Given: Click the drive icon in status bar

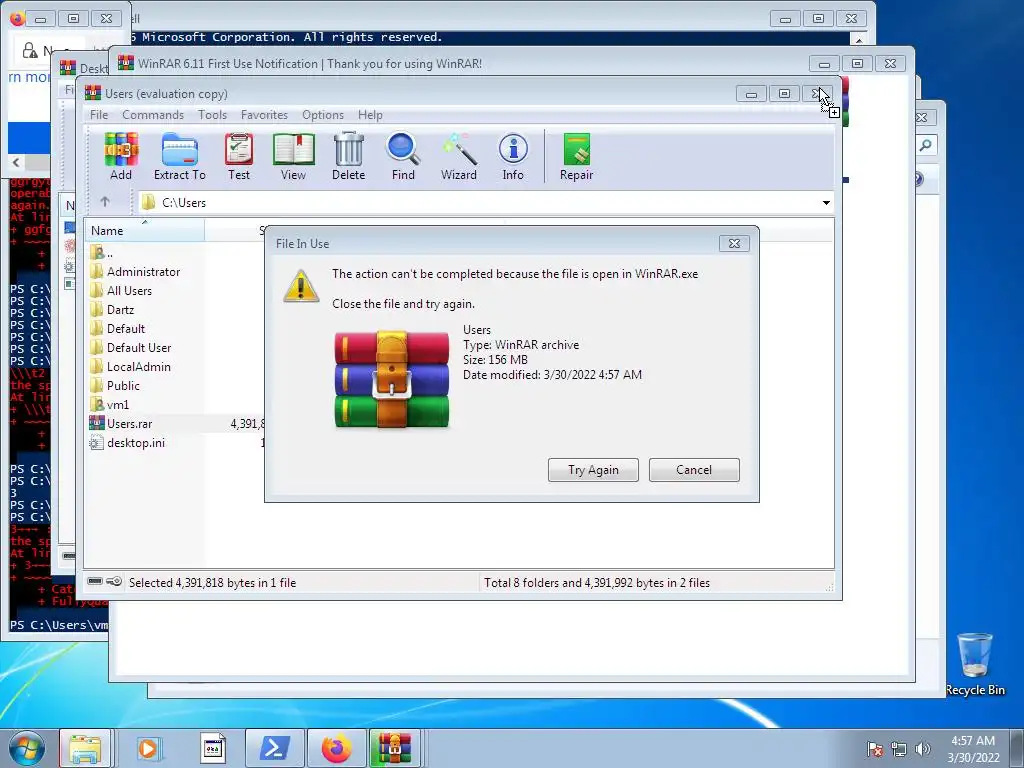Looking at the screenshot, I should click(x=95, y=581).
